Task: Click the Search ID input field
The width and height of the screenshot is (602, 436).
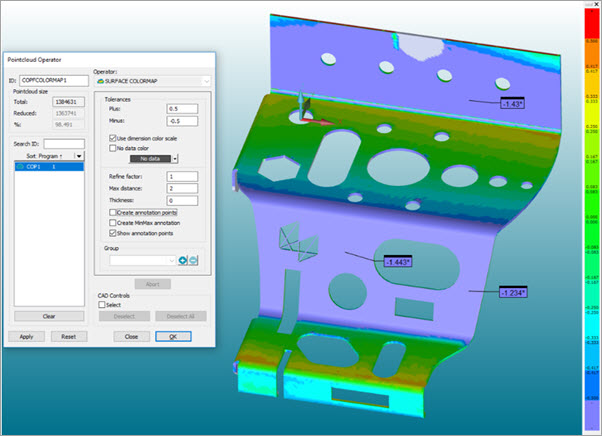Action: (64, 143)
